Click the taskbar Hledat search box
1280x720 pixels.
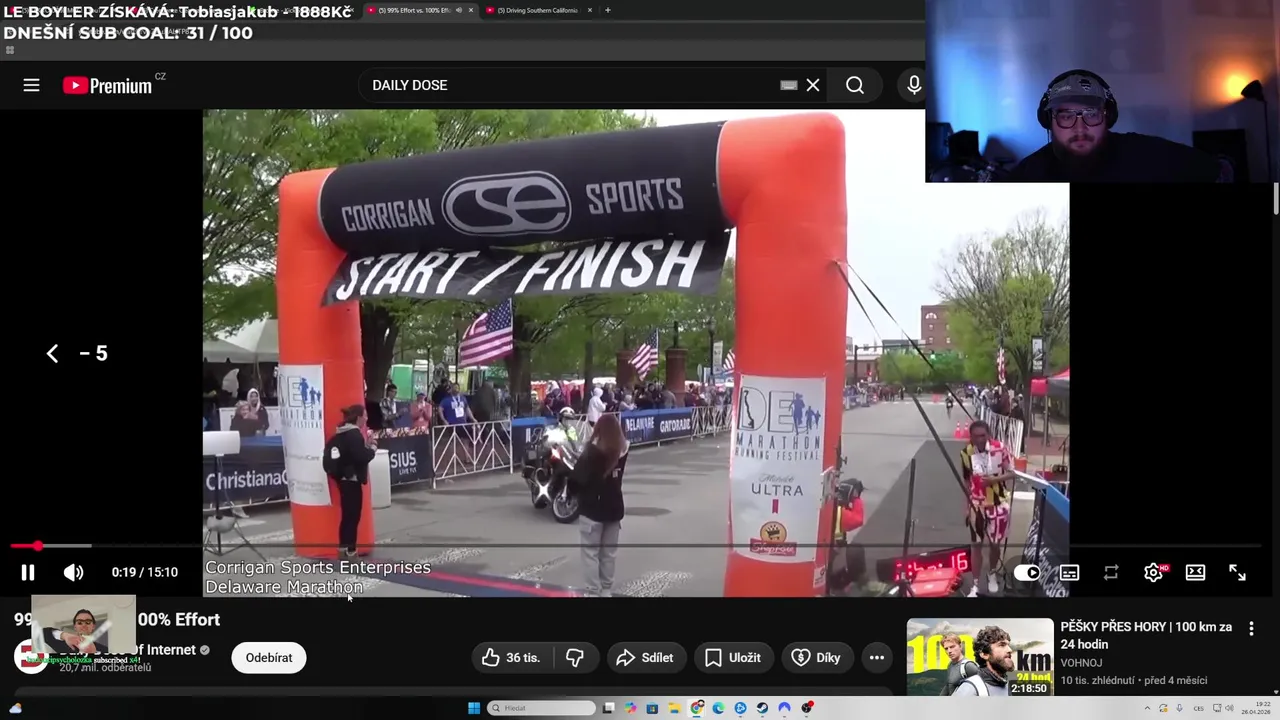(x=542, y=708)
